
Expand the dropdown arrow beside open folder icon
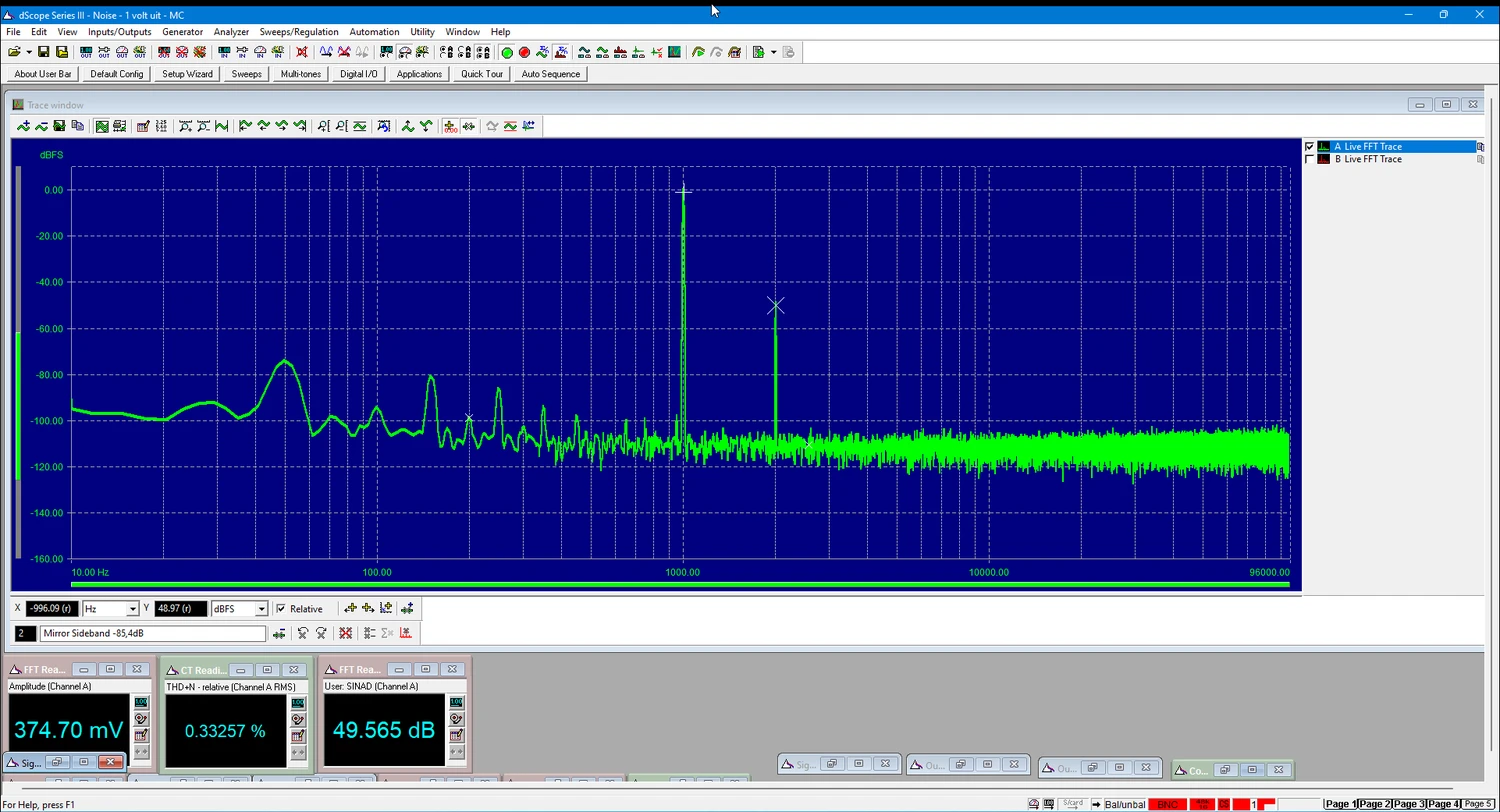28,53
